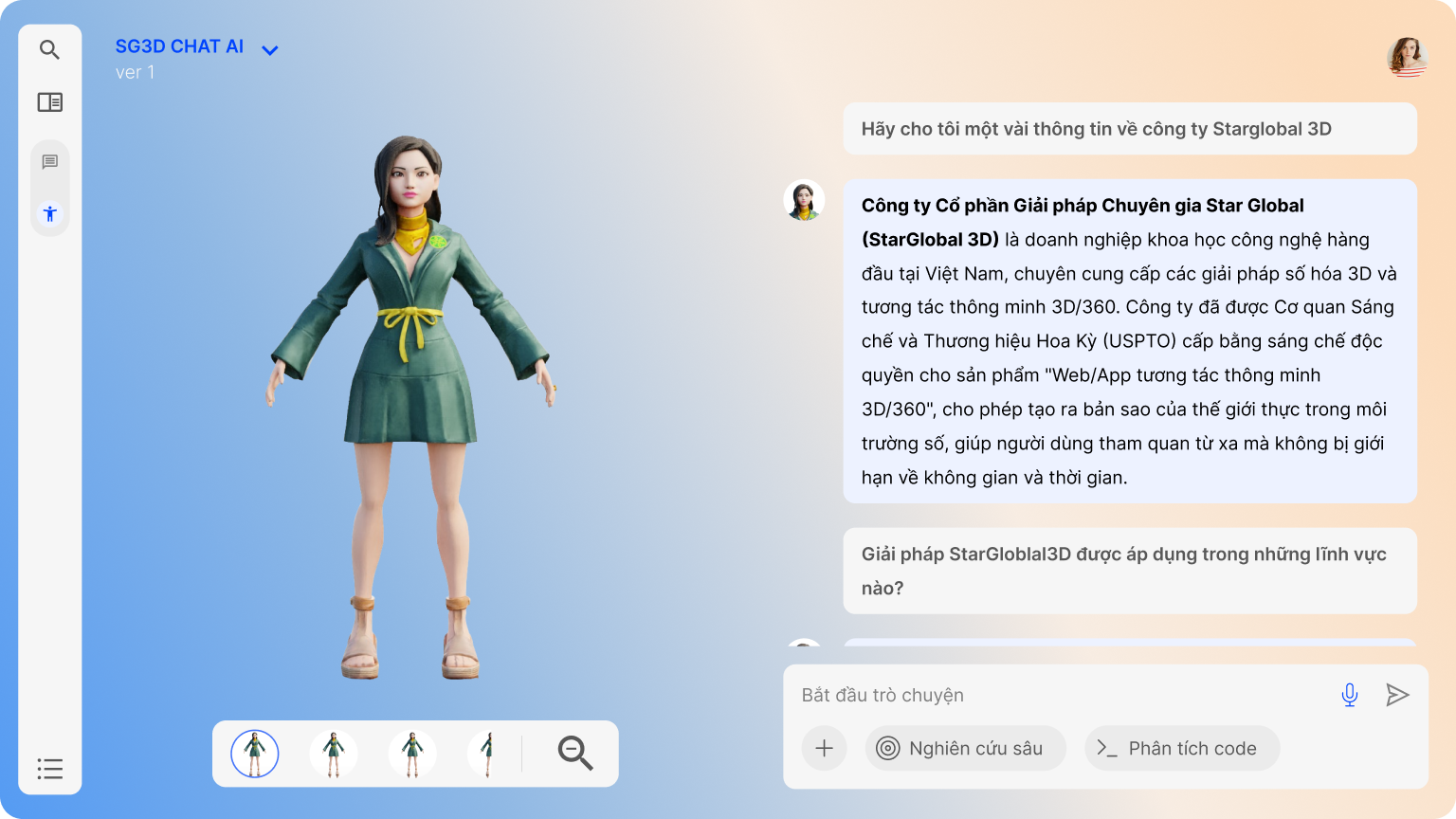This screenshot has height=819, width=1456.
Task: Switch to chat message mode icon
Action: coord(49,162)
